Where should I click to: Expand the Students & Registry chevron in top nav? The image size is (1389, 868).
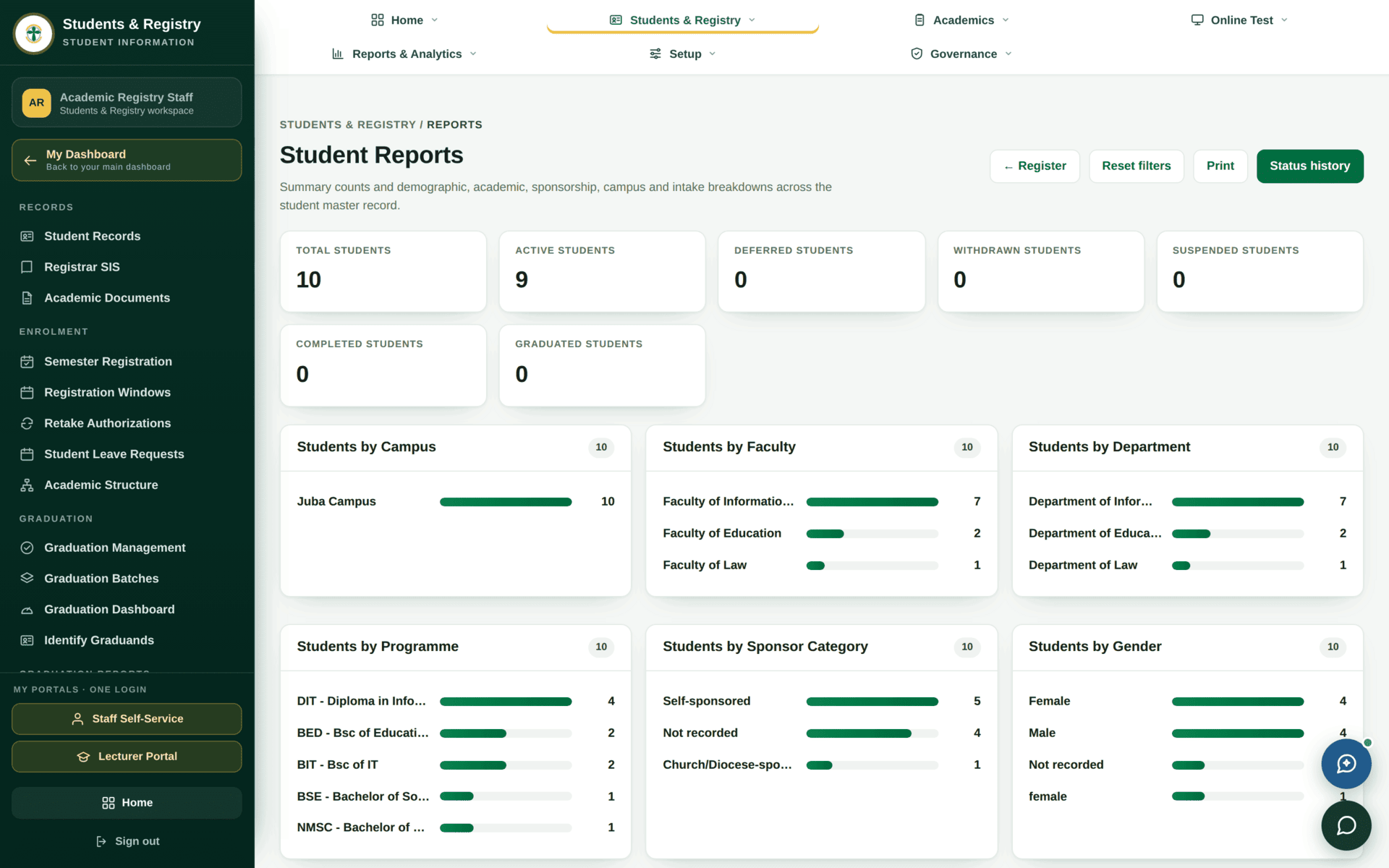[x=752, y=20]
